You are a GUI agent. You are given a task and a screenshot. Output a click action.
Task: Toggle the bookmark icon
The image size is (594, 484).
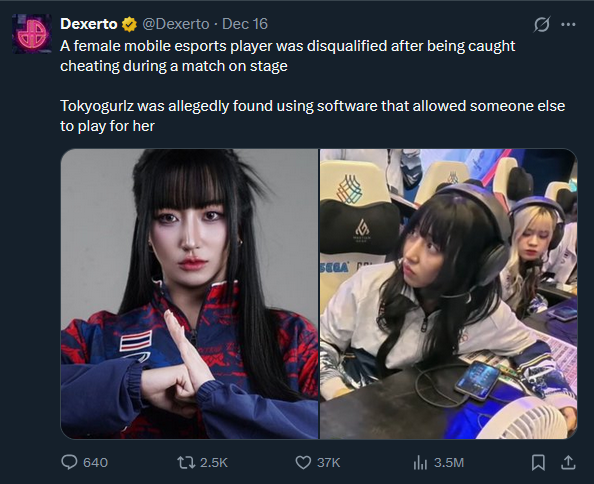coord(538,462)
